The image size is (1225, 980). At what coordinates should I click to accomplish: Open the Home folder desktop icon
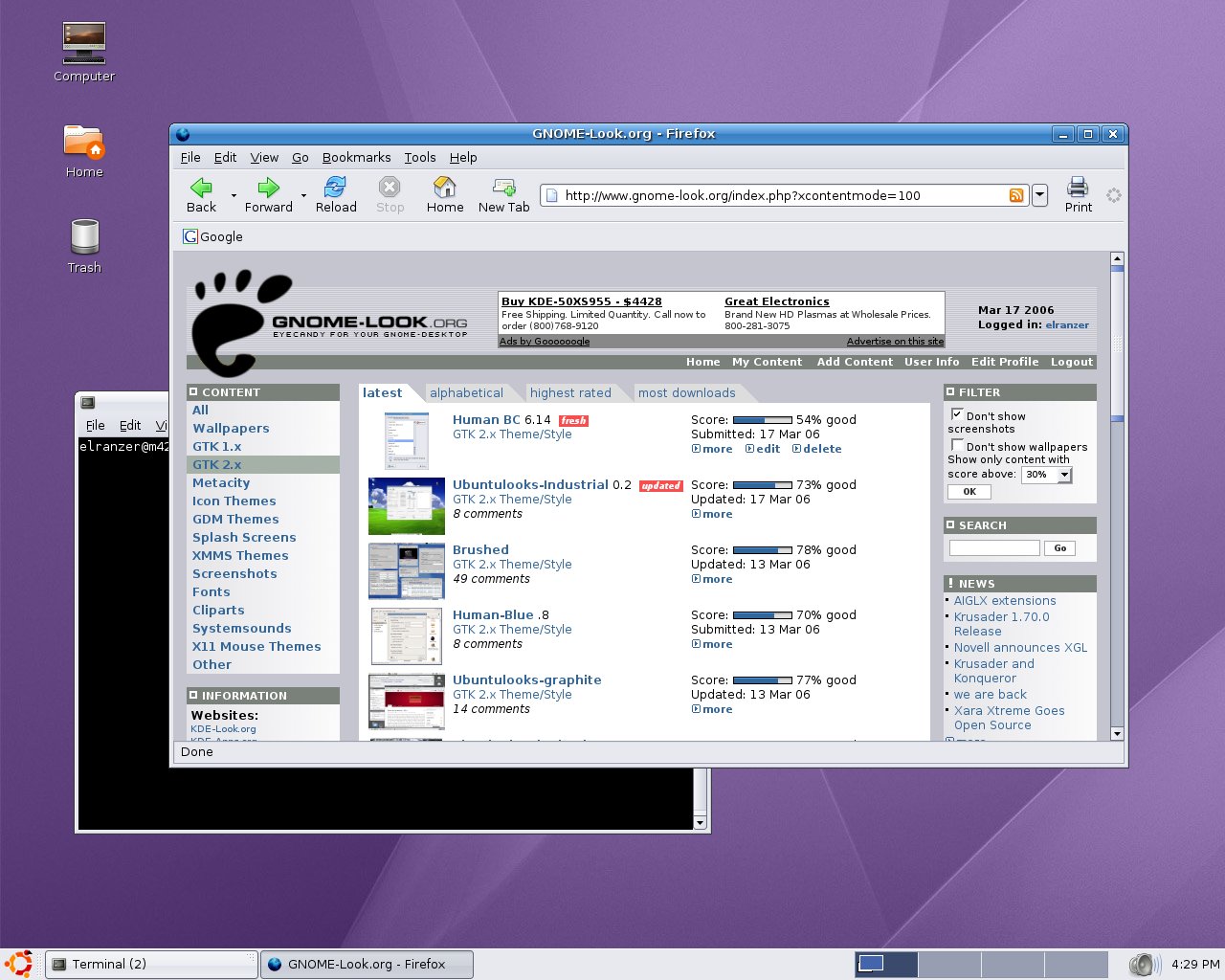[x=84, y=142]
